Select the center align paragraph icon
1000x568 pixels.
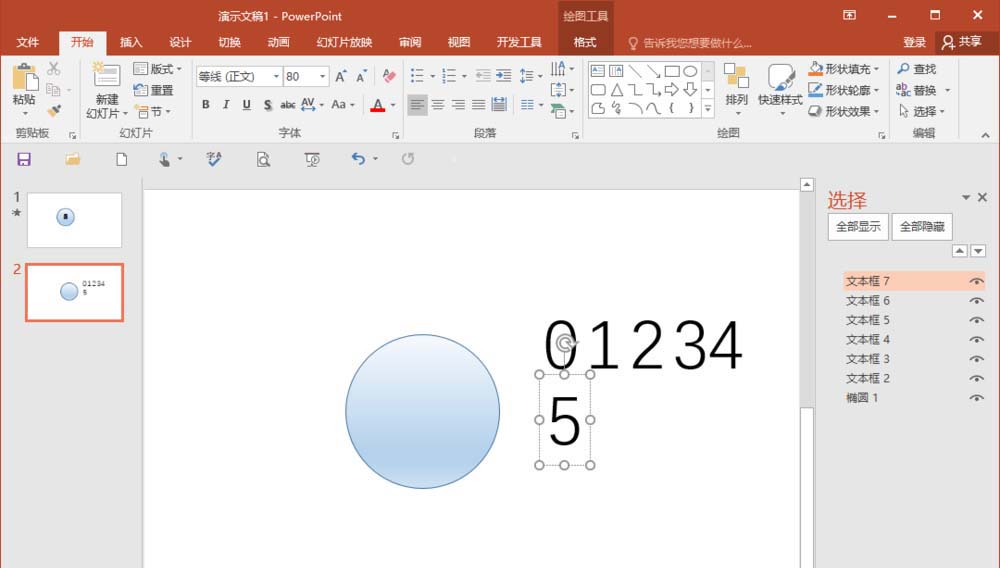click(438, 105)
